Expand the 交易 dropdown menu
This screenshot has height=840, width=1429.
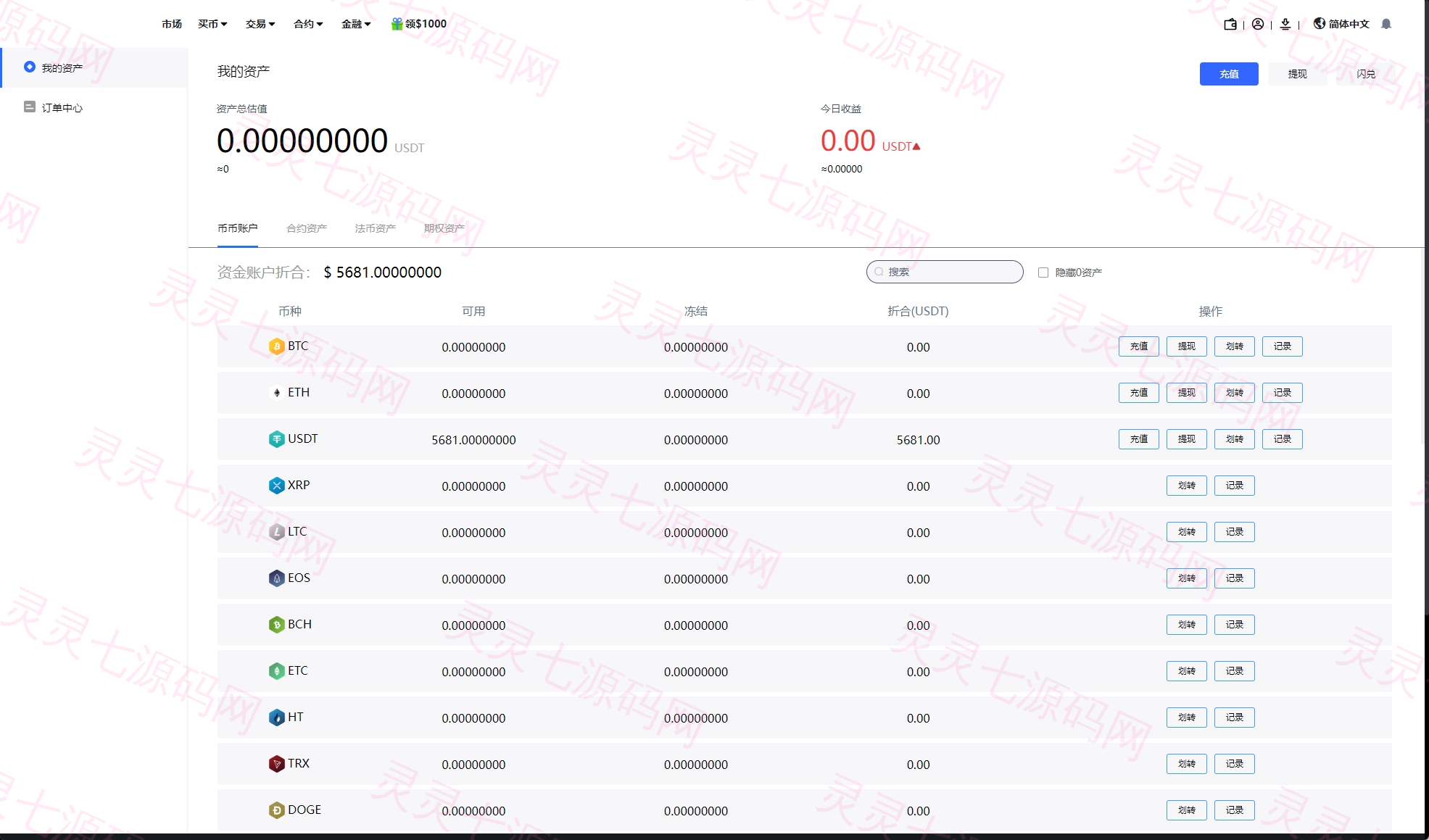[x=260, y=24]
